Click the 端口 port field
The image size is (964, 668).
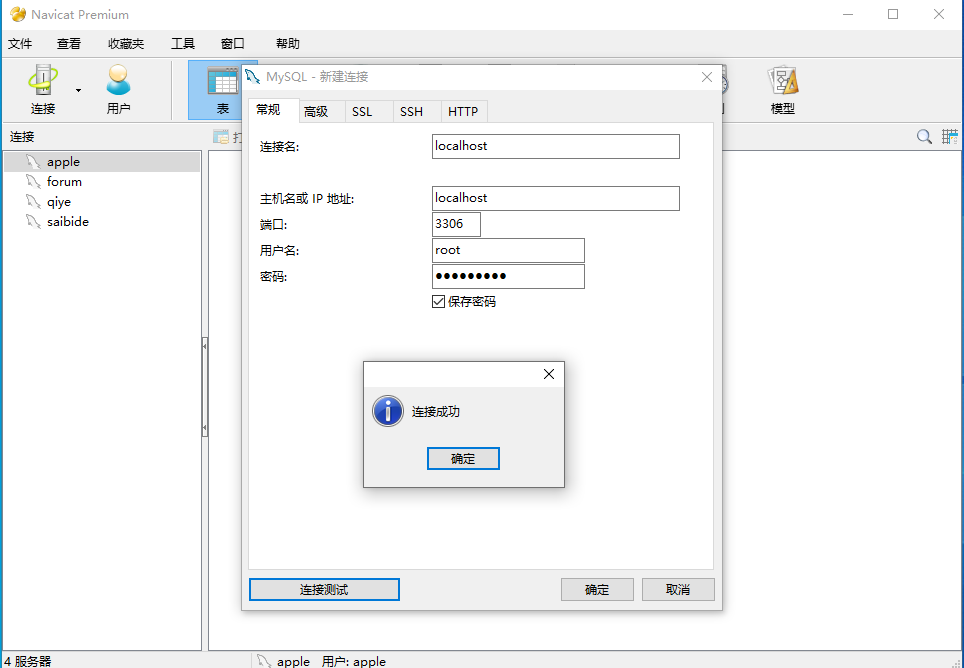pos(456,224)
